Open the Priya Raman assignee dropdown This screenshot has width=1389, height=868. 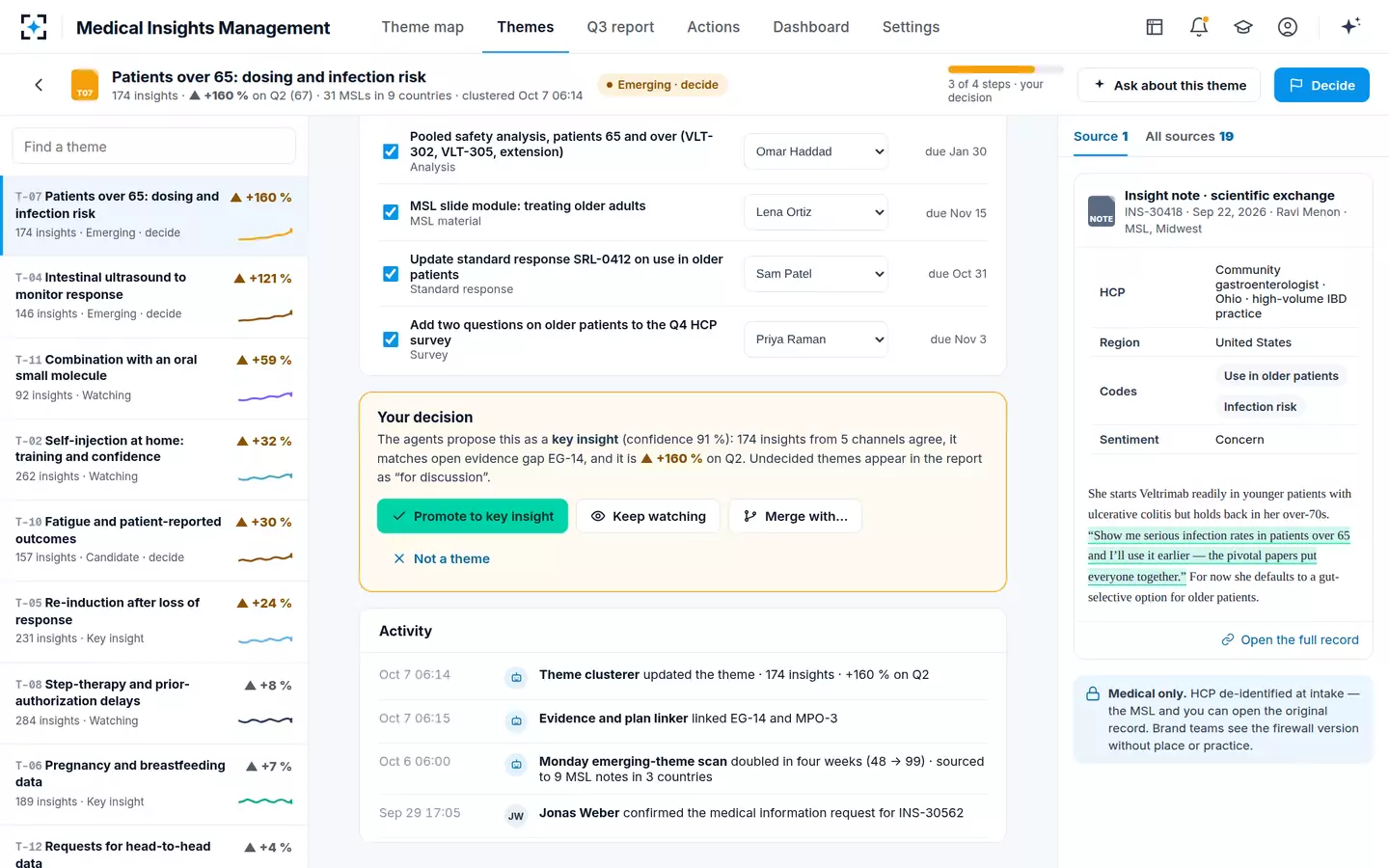tap(816, 339)
